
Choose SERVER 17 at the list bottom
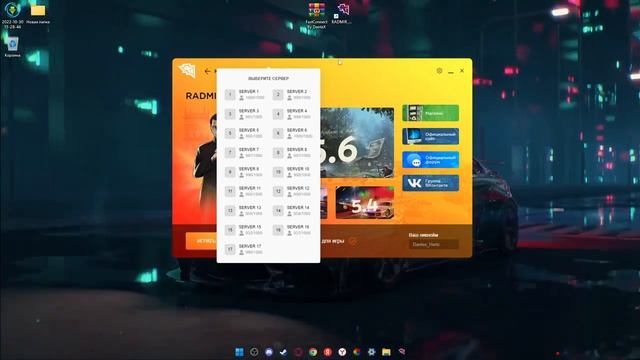[245, 249]
